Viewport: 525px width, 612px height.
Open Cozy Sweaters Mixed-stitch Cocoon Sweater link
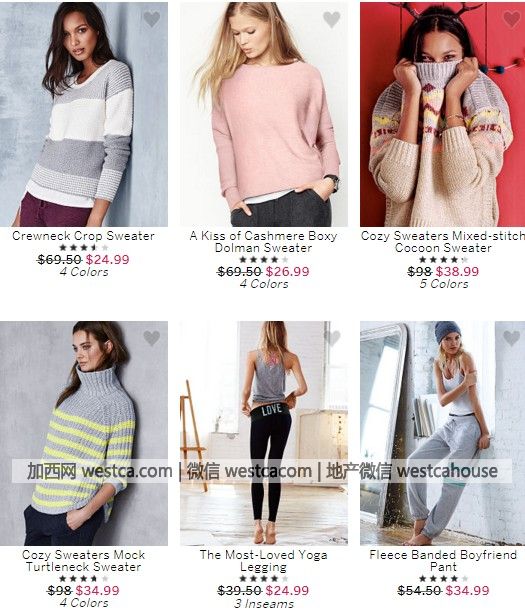click(x=443, y=242)
